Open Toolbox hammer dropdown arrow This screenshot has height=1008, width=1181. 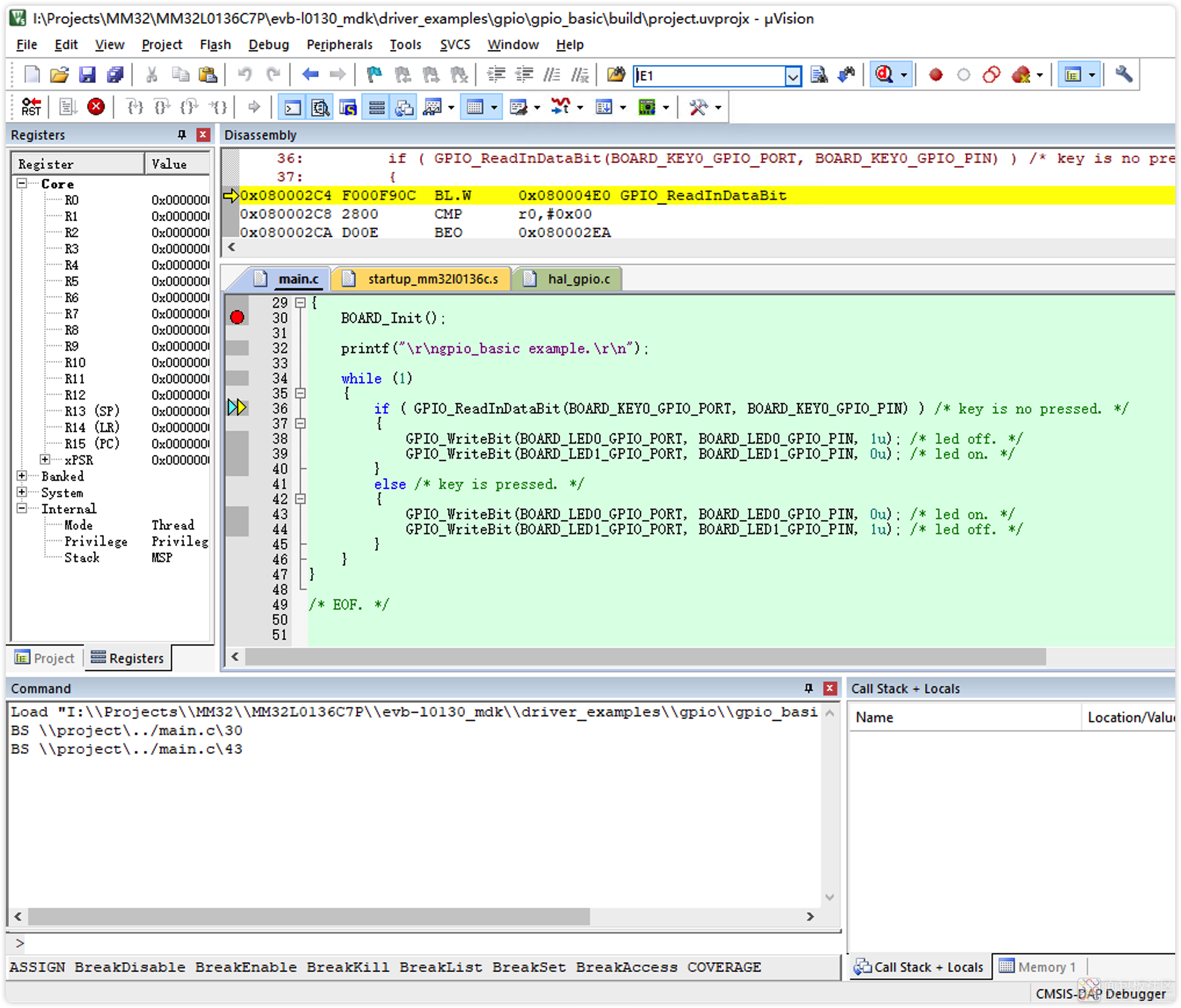click(x=718, y=107)
